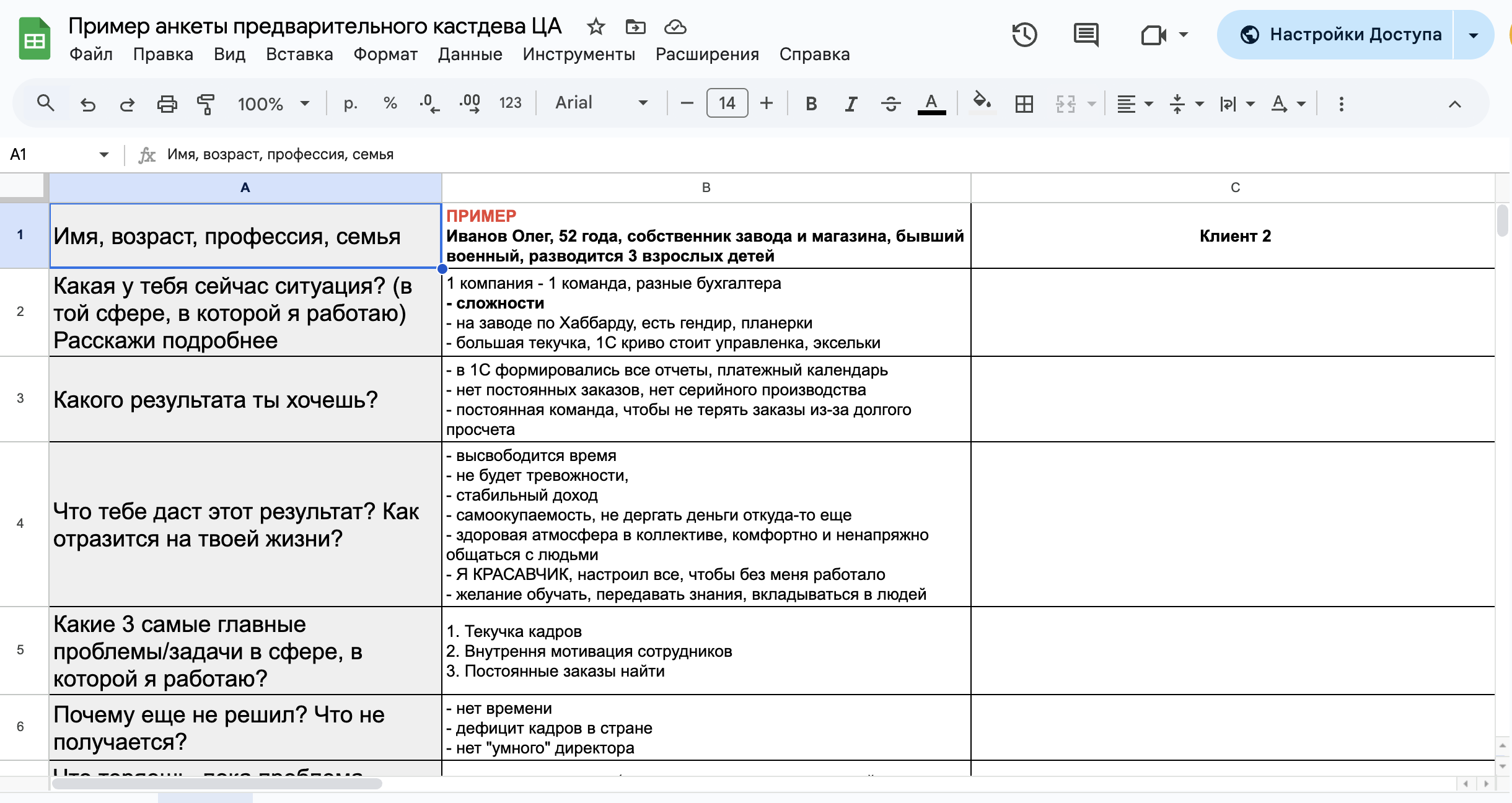Click the undo arrow icon
The width and height of the screenshot is (1512, 803).
[x=87, y=103]
